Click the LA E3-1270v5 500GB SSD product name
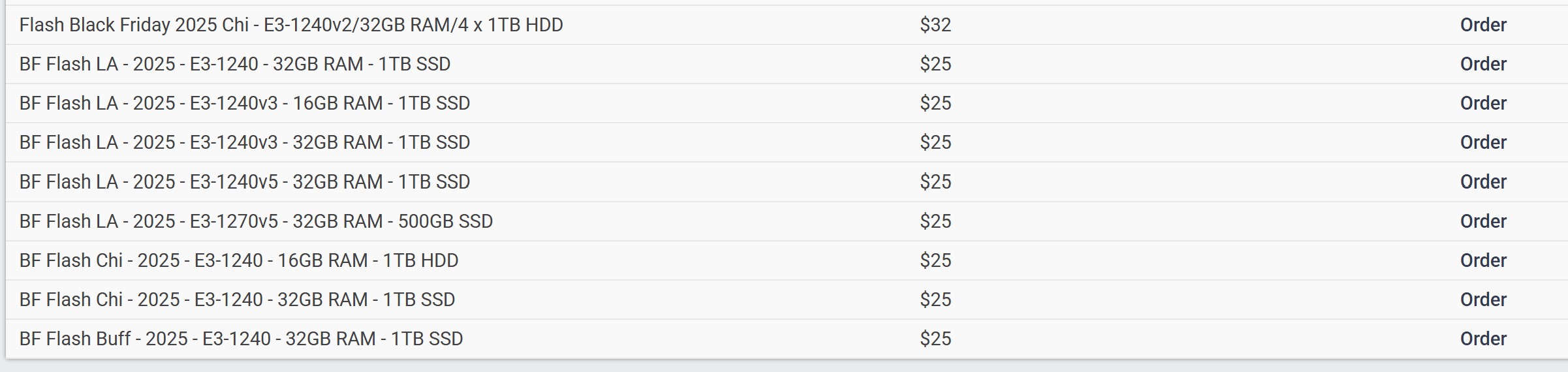Image resolution: width=1568 pixels, height=372 pixels. (x=256, y=221)
